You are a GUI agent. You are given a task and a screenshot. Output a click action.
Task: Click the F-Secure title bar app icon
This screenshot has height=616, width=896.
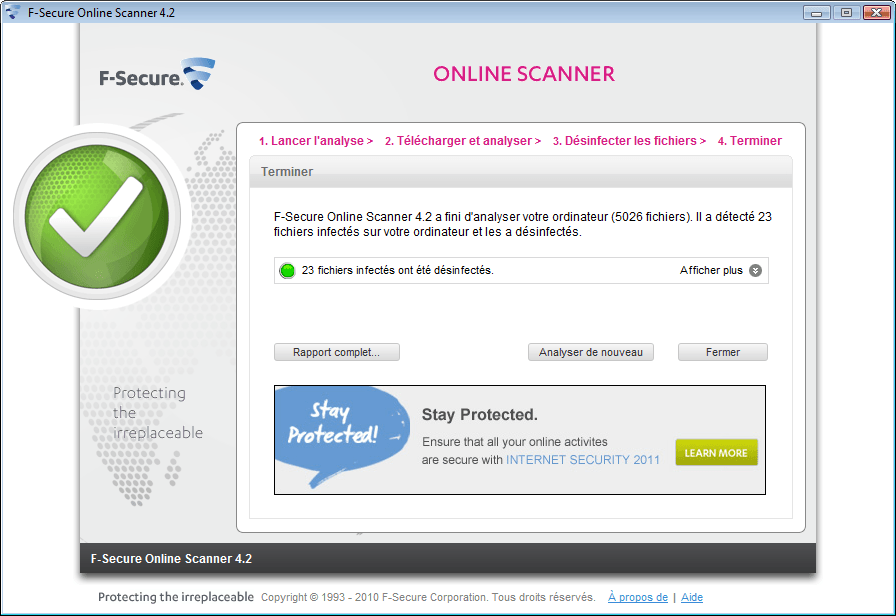coord(13,12)
